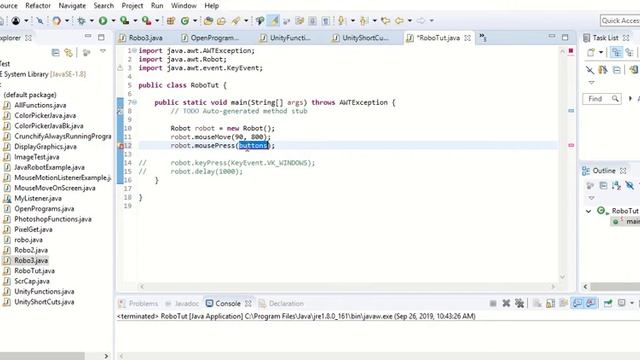Click Remove Launch X icon in Console
This screenshot has width=640, height=360.
coord(506,303)
